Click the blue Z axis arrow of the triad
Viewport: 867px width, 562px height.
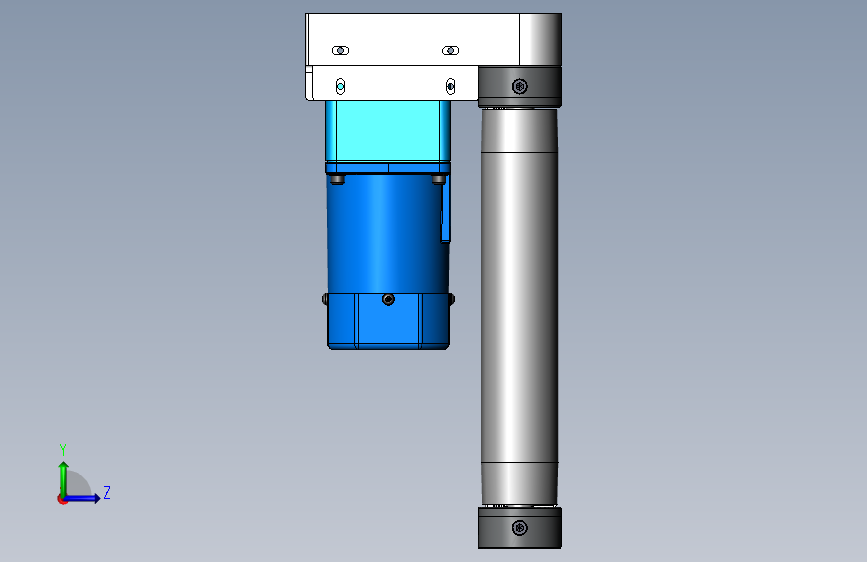pyautogui.click(x=83, y=498)
